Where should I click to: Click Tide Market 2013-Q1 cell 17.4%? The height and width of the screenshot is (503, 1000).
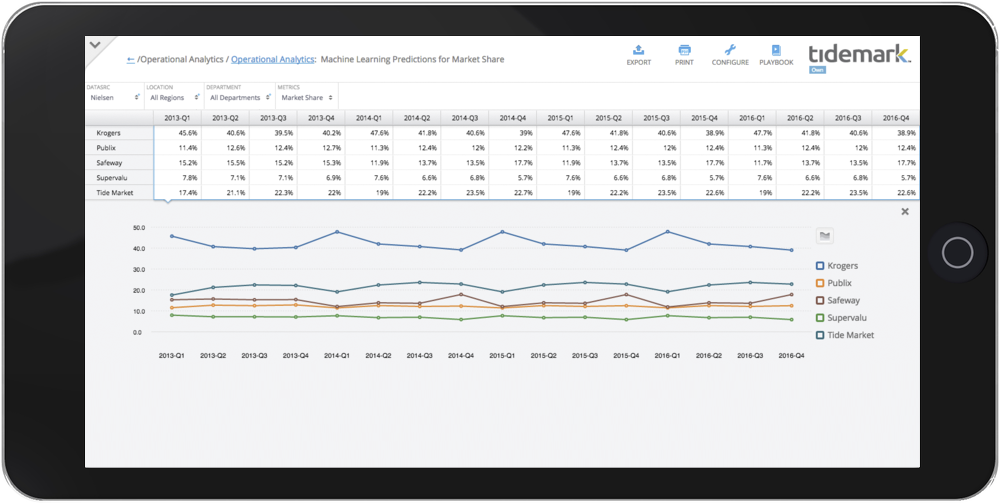click(x=177, y=193)
